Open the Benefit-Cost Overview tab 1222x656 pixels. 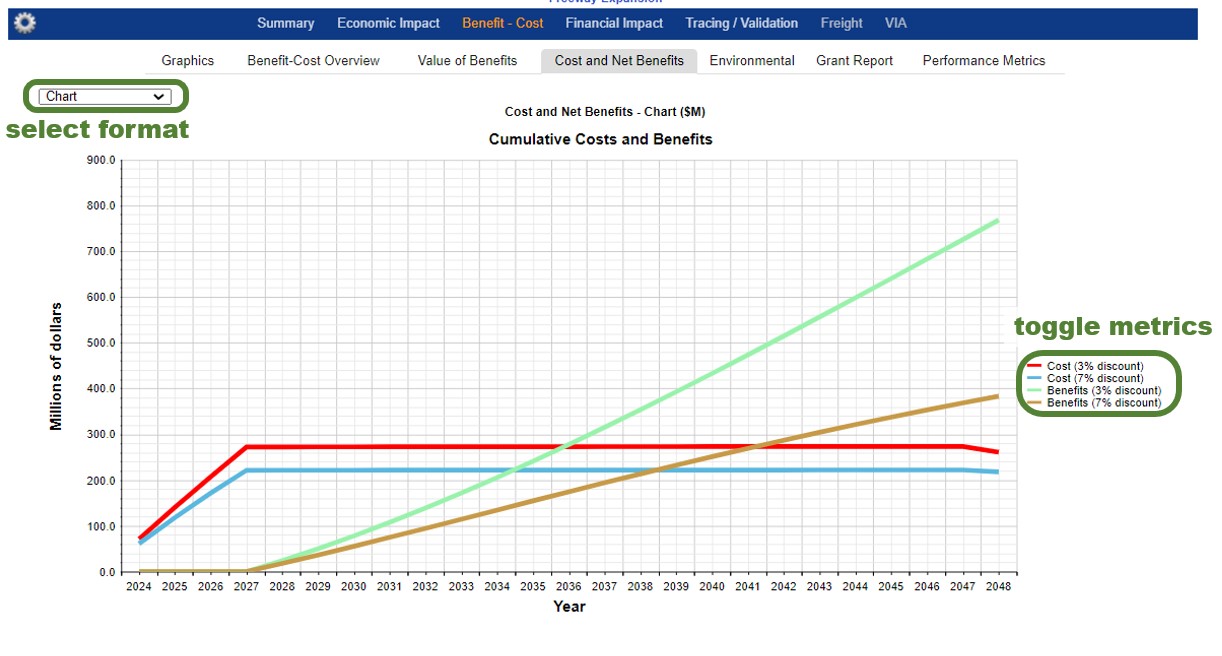[x=313, y=61]
